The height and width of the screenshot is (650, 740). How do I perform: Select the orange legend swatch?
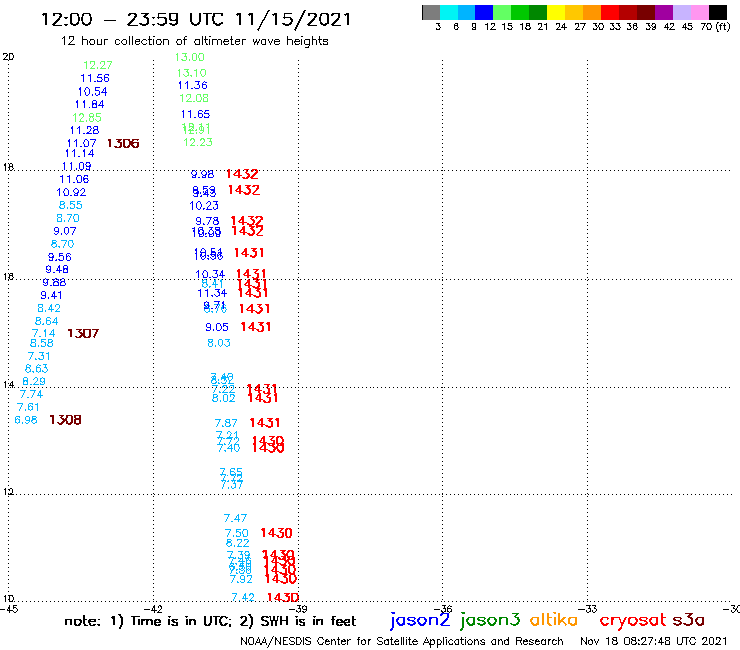591,12
